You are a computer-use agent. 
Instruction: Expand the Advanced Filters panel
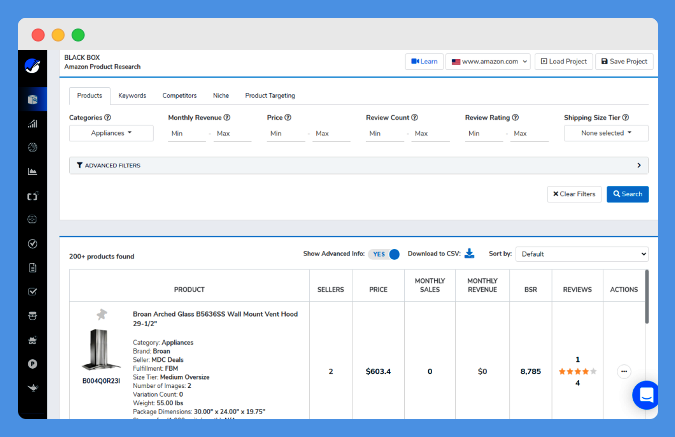pos(359,165)
